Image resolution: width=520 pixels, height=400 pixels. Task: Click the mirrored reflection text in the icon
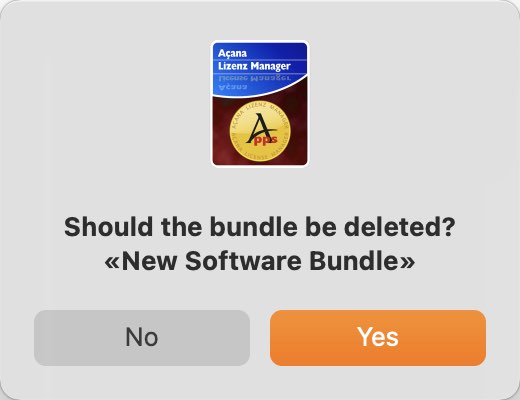coord(254,82)
